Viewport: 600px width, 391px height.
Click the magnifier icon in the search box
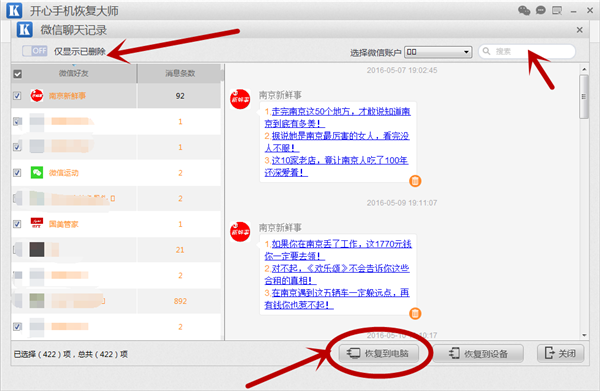coord(486,51)
